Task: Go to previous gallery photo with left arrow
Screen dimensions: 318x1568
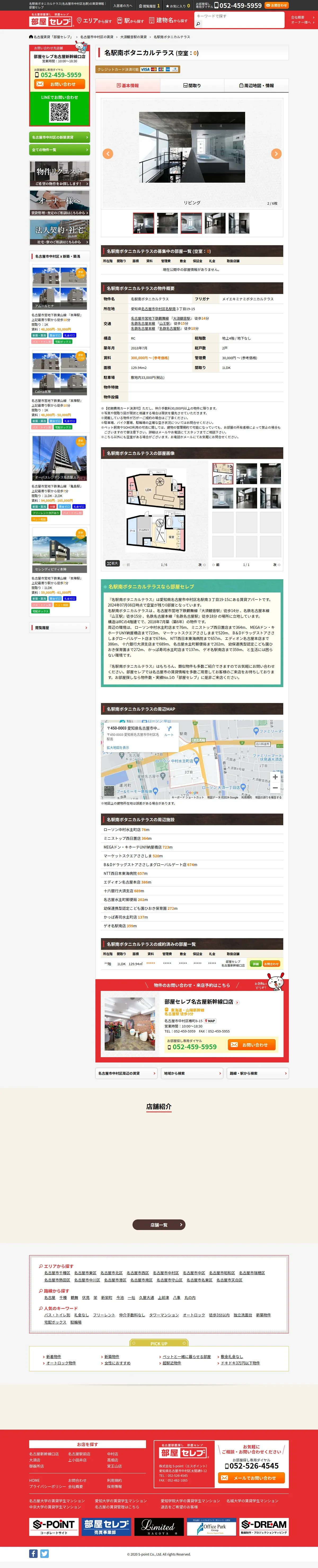Action: tap(108, 153)
